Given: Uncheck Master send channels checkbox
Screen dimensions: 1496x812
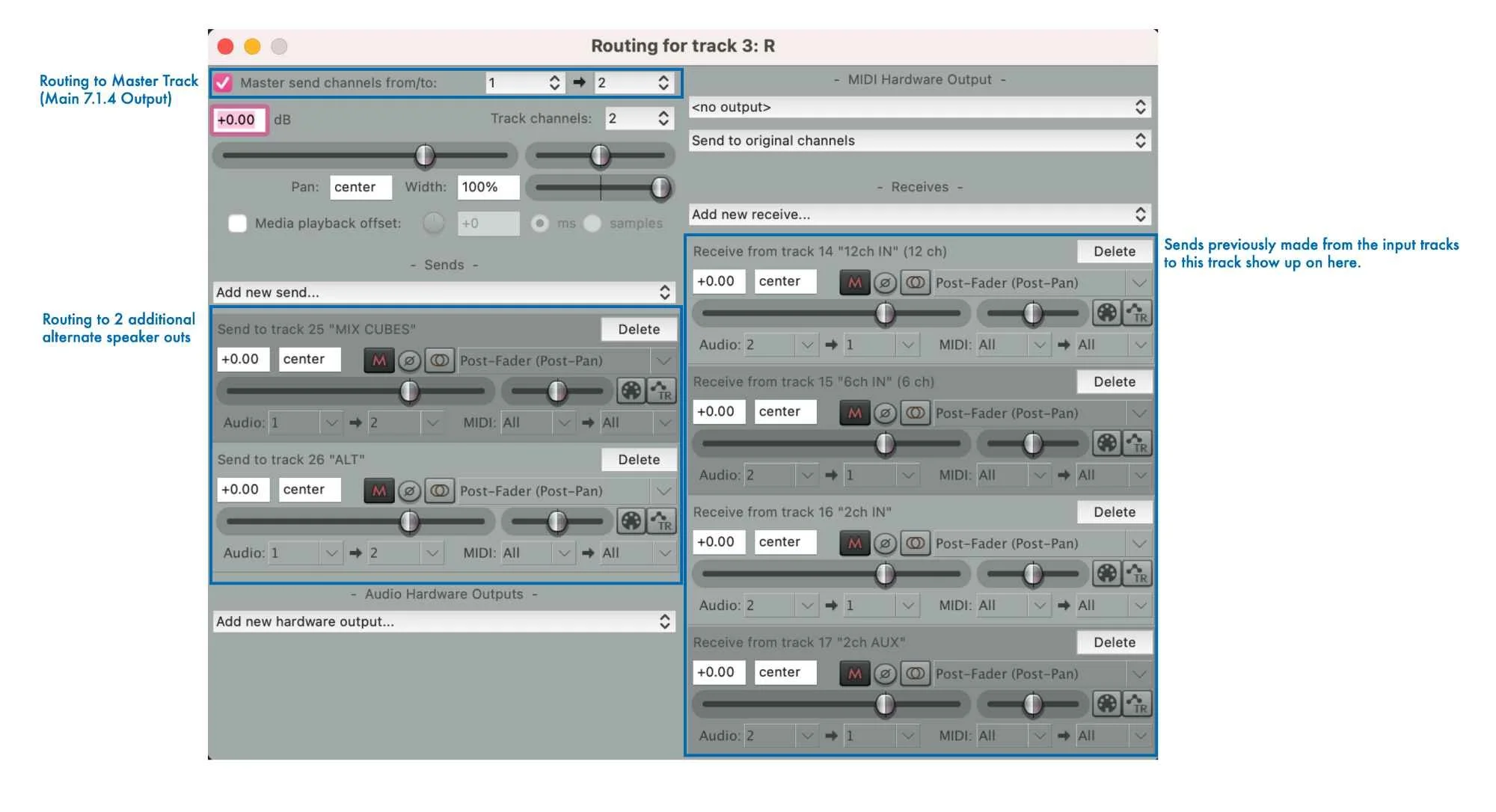Looking at the screenshot, I should pos(224,83).
